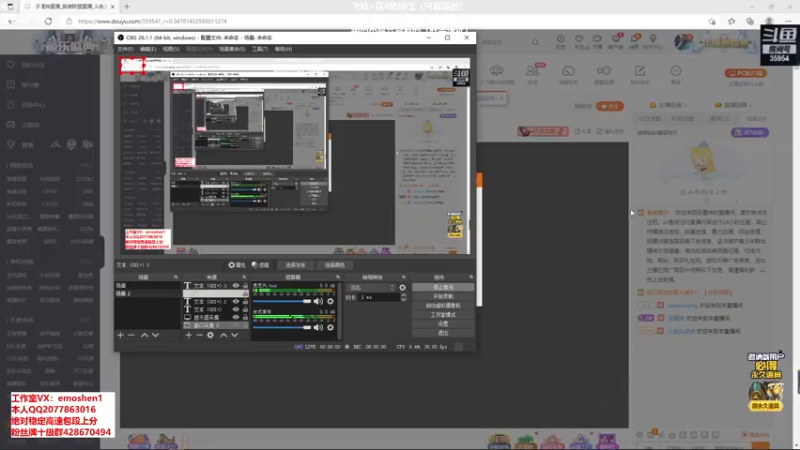Open Douyu watch history clock icon
The image size is (800, 450).
561,39
